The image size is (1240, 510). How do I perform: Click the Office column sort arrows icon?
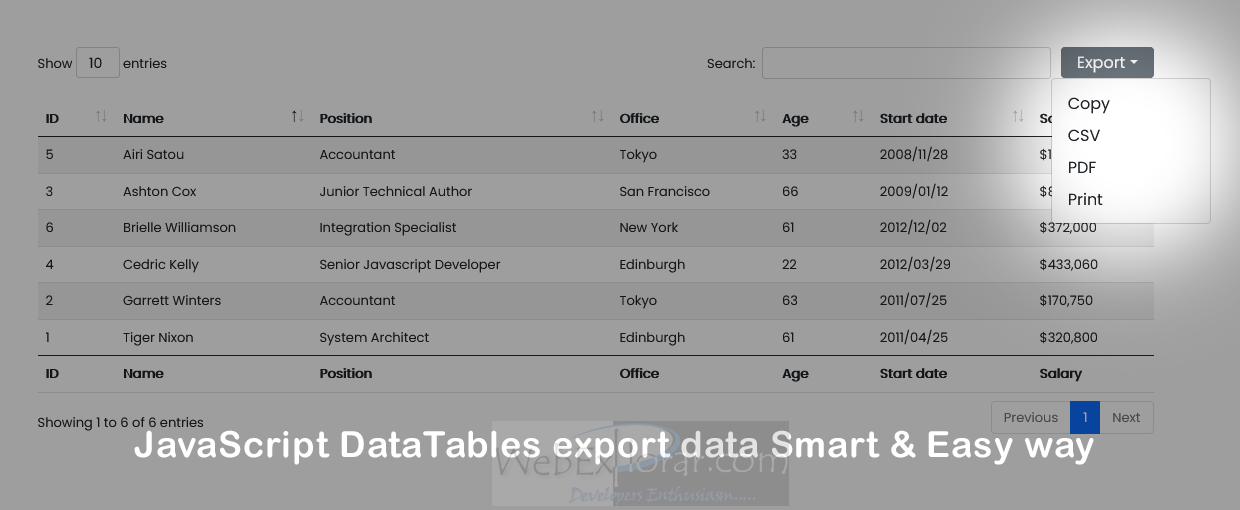click(760, 117)
